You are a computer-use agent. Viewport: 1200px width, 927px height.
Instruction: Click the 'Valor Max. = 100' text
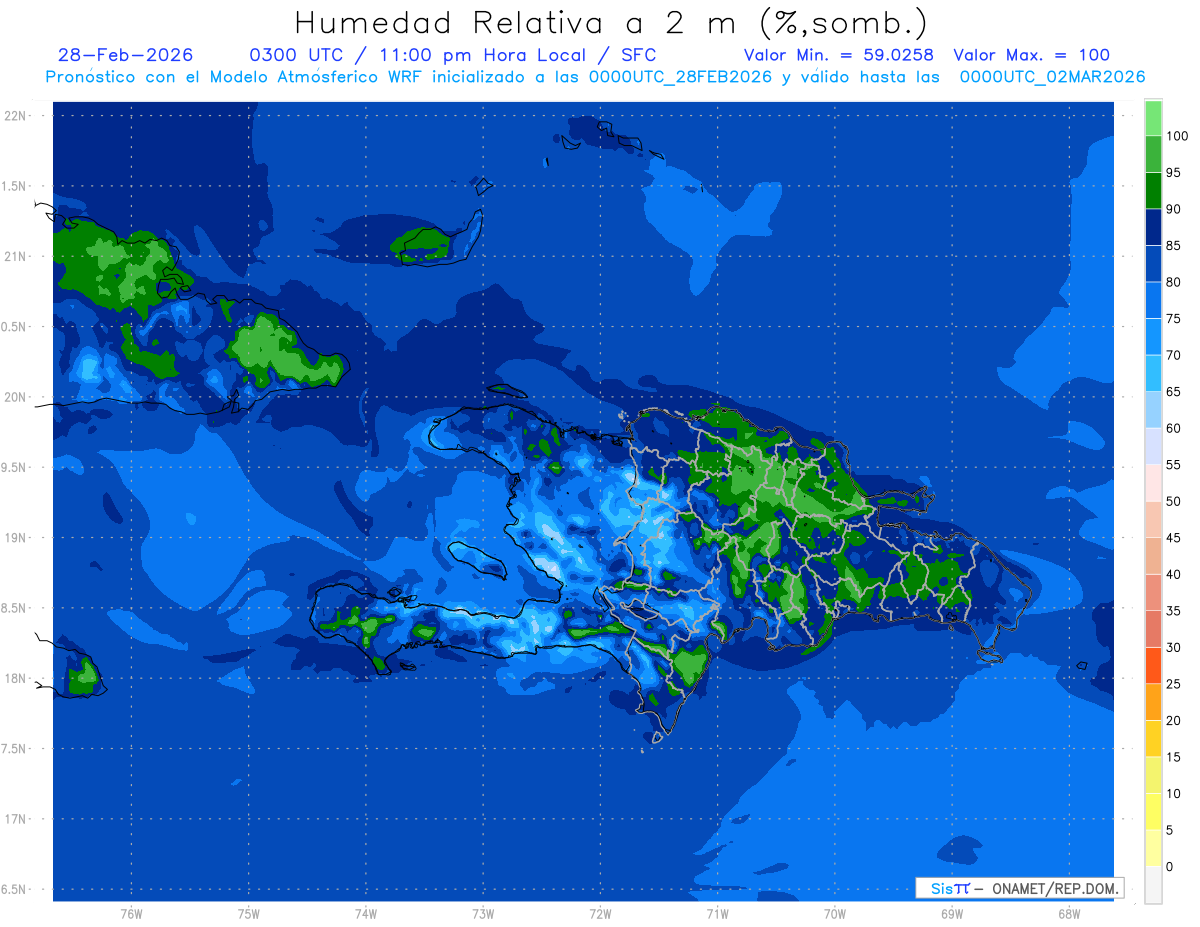(x=1032, y=55)
